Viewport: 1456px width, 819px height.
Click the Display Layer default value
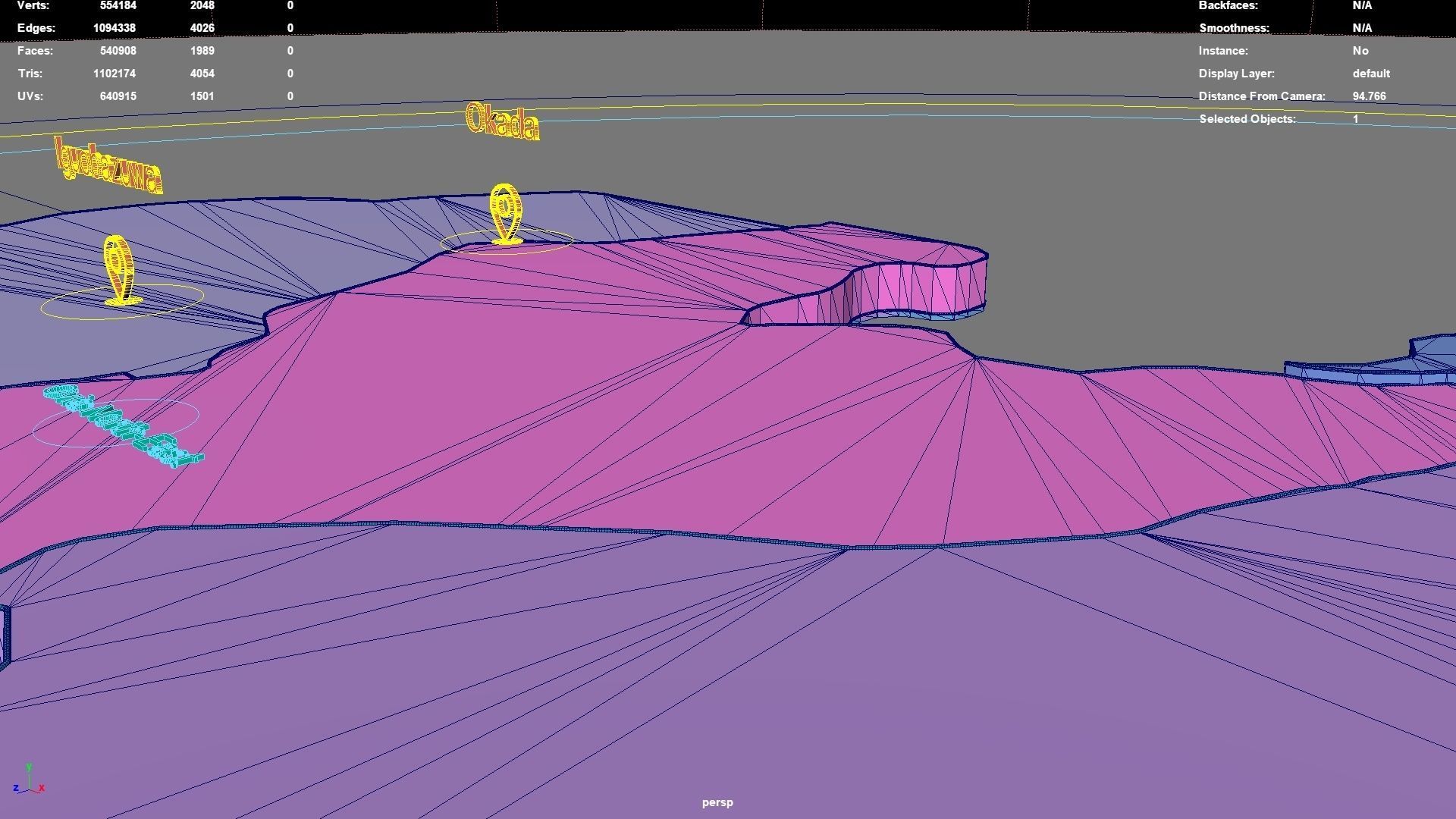1370,74
